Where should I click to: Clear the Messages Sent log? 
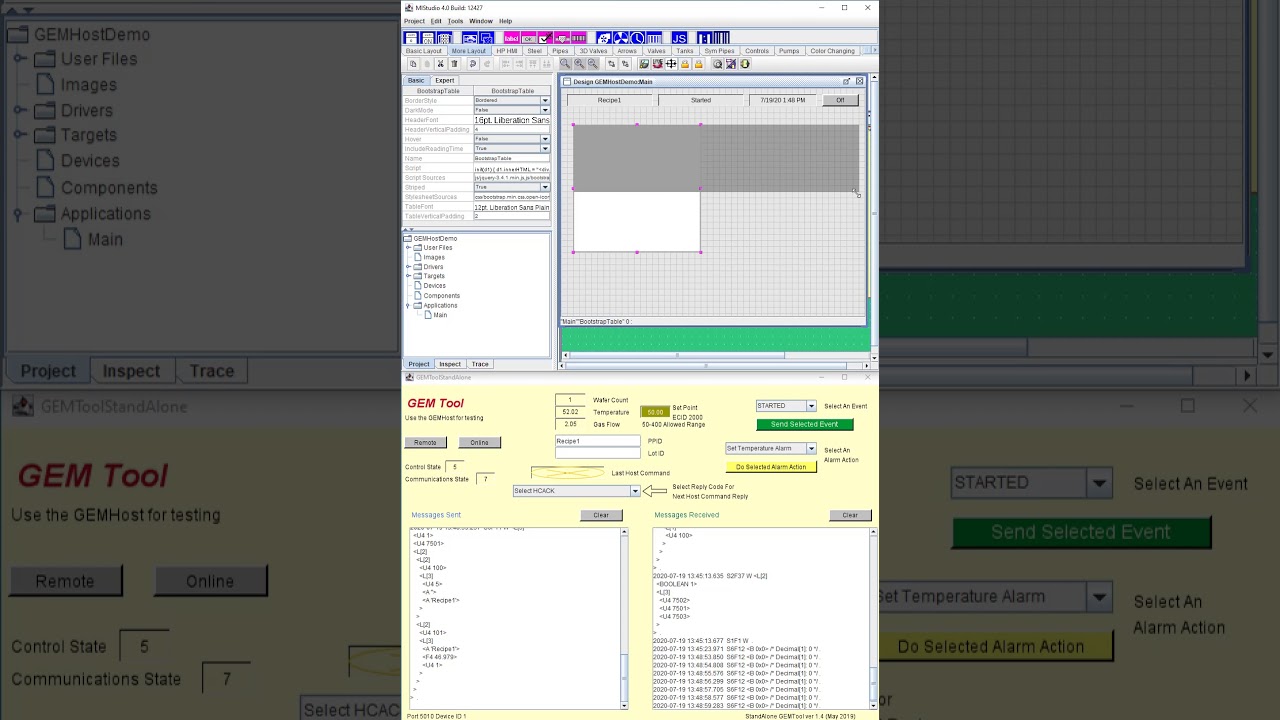click(x=601, y=515)
